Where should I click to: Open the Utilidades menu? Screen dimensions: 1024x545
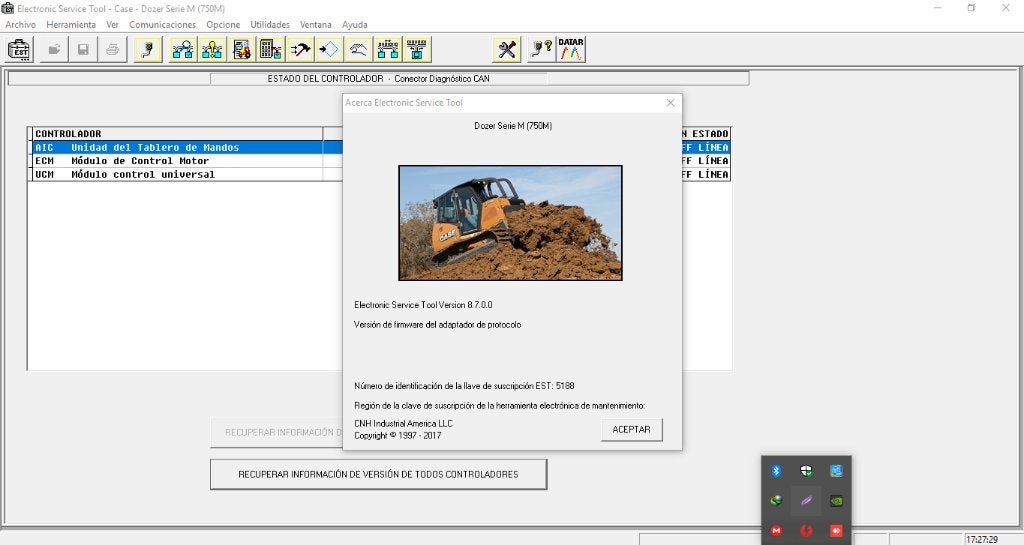pyautogui.click(x=270, y=25)
